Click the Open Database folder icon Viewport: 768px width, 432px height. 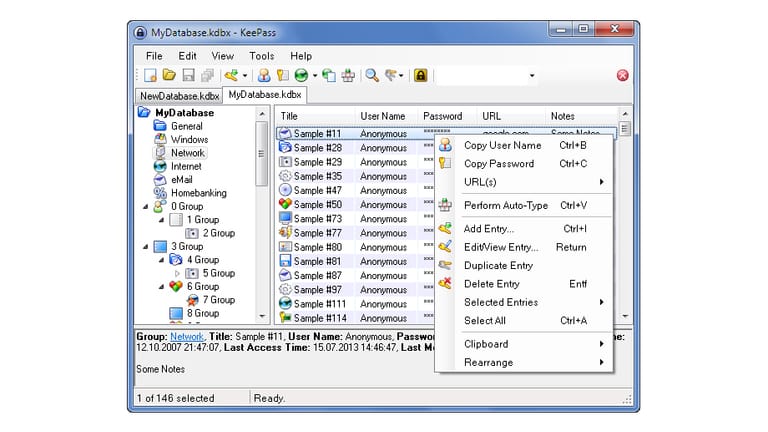[169, 75]
